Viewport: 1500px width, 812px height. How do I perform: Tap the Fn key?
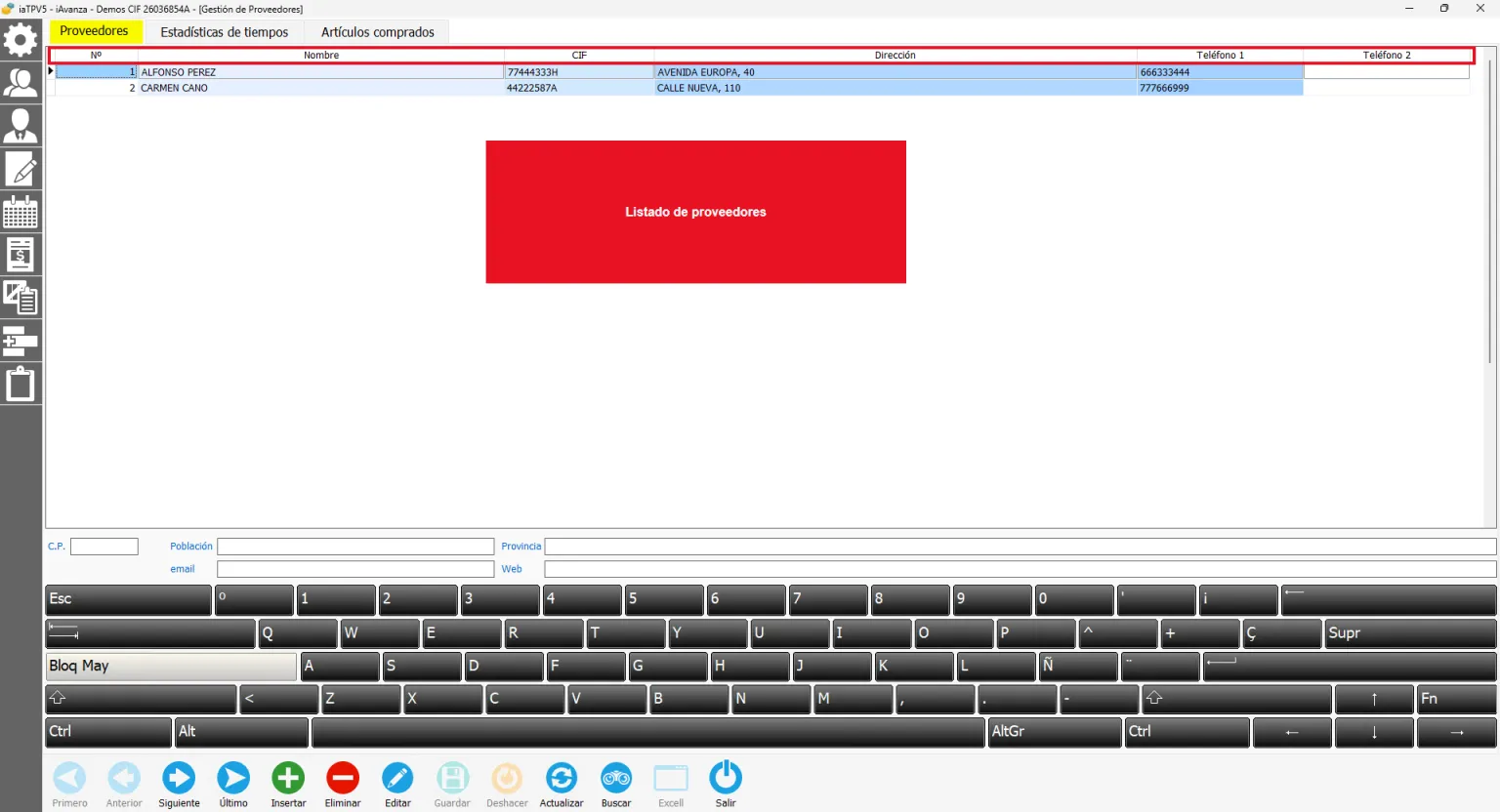tap(1456, 699)
